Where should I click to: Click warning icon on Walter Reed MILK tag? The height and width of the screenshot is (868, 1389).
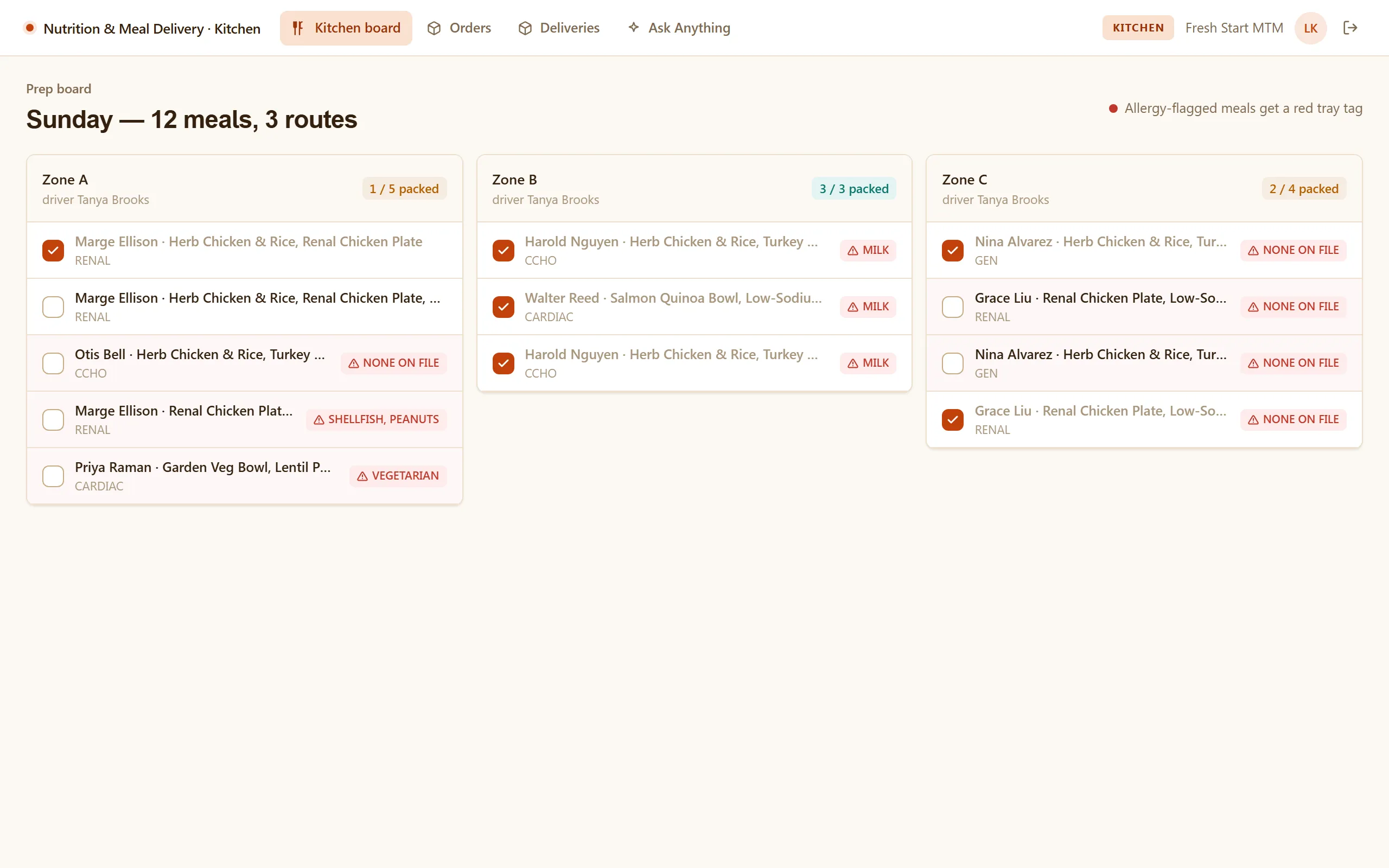(x=853, y=307)
